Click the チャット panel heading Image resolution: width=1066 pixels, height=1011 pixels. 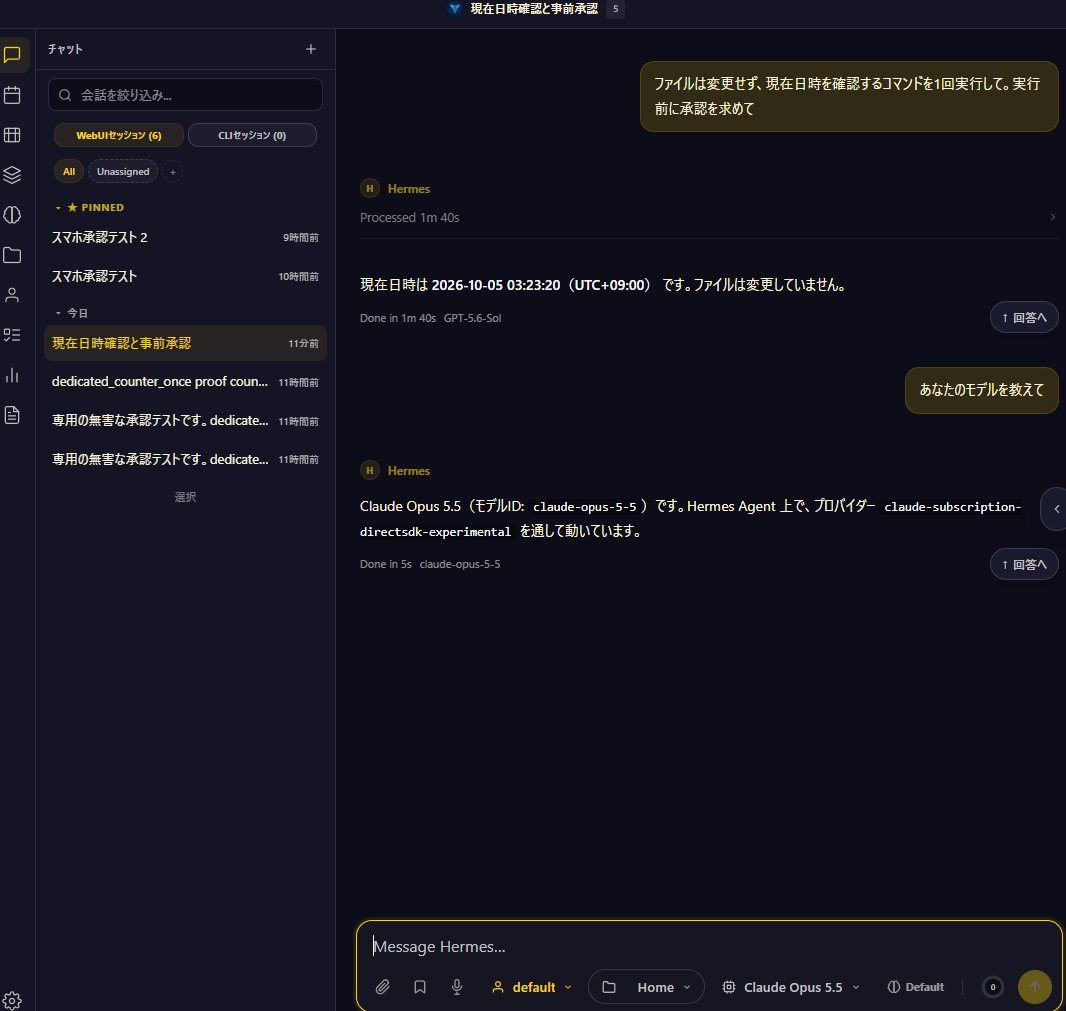pos(65,49)
